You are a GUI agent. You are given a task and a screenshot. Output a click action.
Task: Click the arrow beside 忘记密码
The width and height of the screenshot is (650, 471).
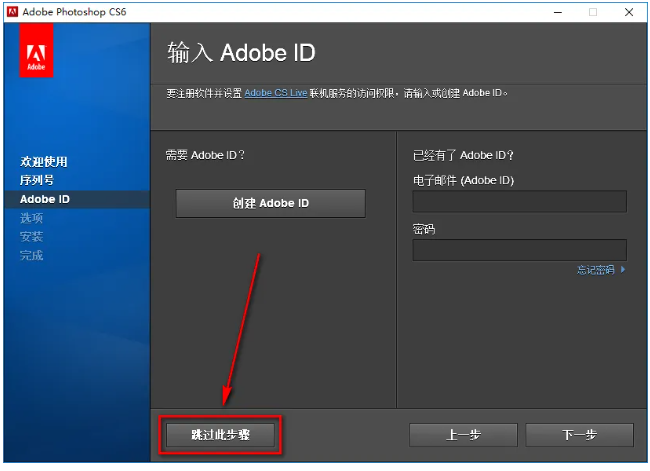pyautogui.click(x=623, y=269)
